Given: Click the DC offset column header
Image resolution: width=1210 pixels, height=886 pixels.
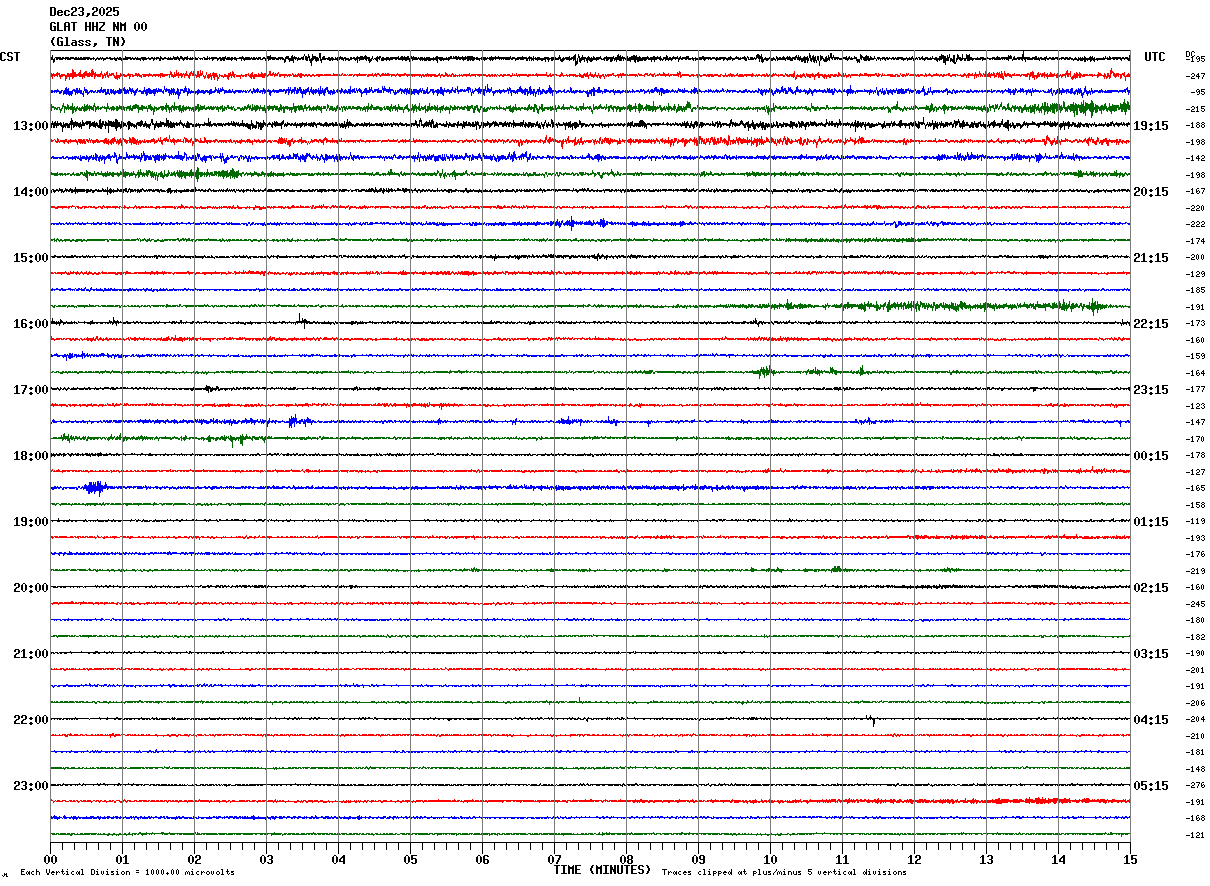Looking at the screenshot, I should tap(1190, 54).
